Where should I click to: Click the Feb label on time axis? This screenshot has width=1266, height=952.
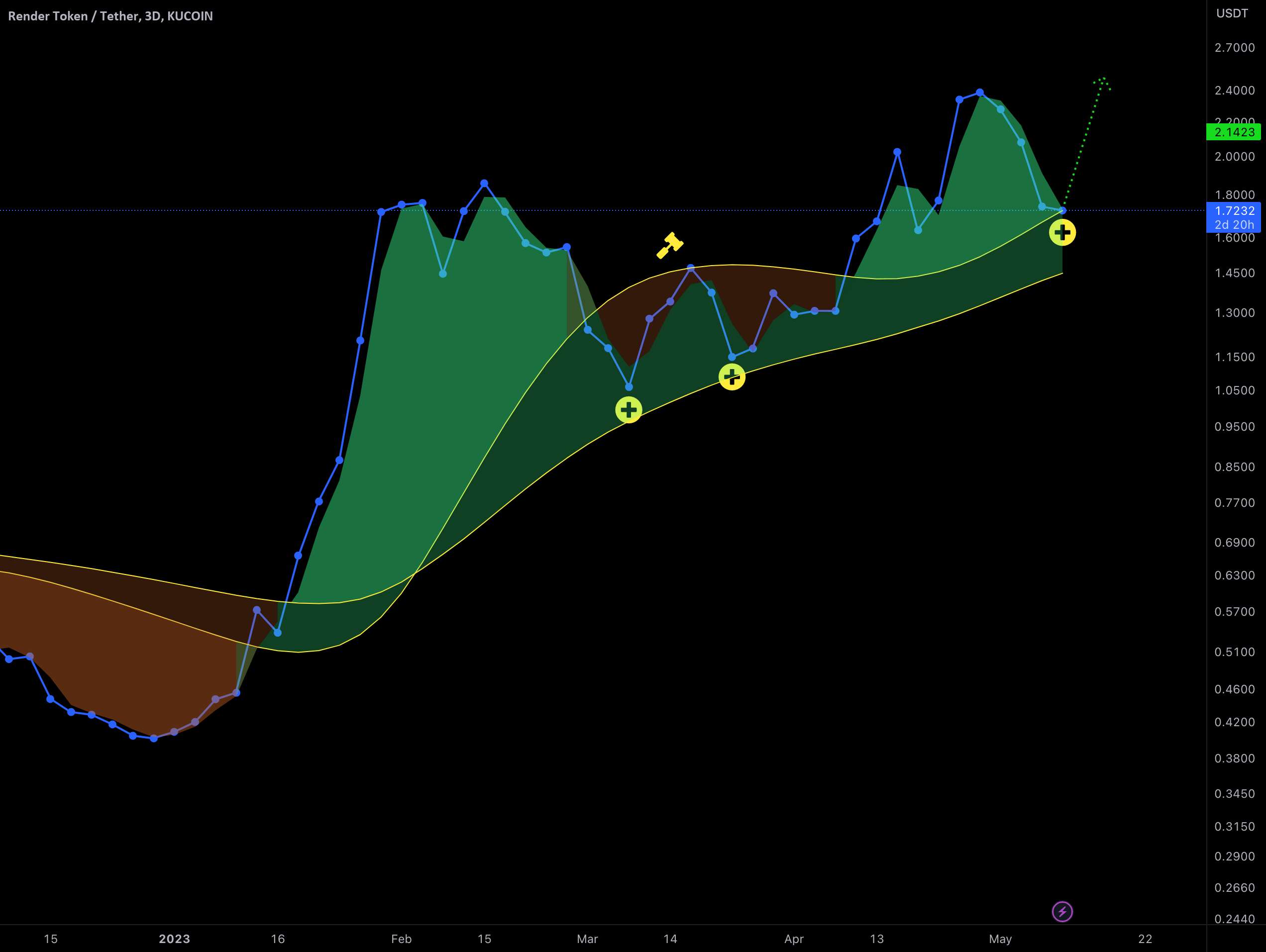[401, 939]
